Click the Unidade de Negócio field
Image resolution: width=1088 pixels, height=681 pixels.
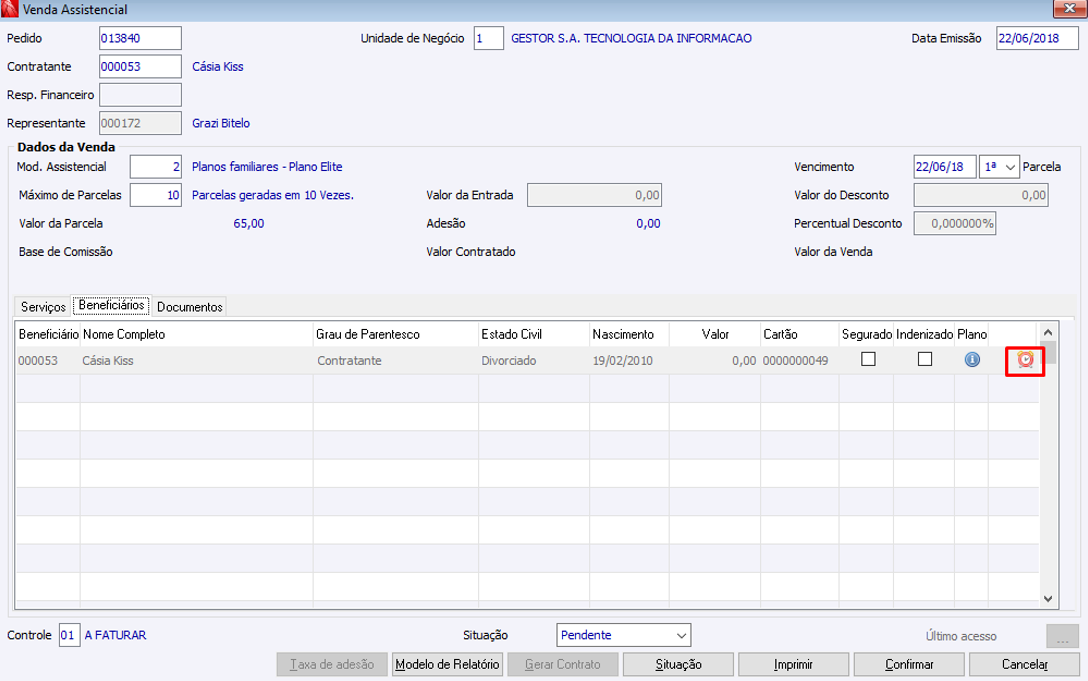[x=488, y=38]
